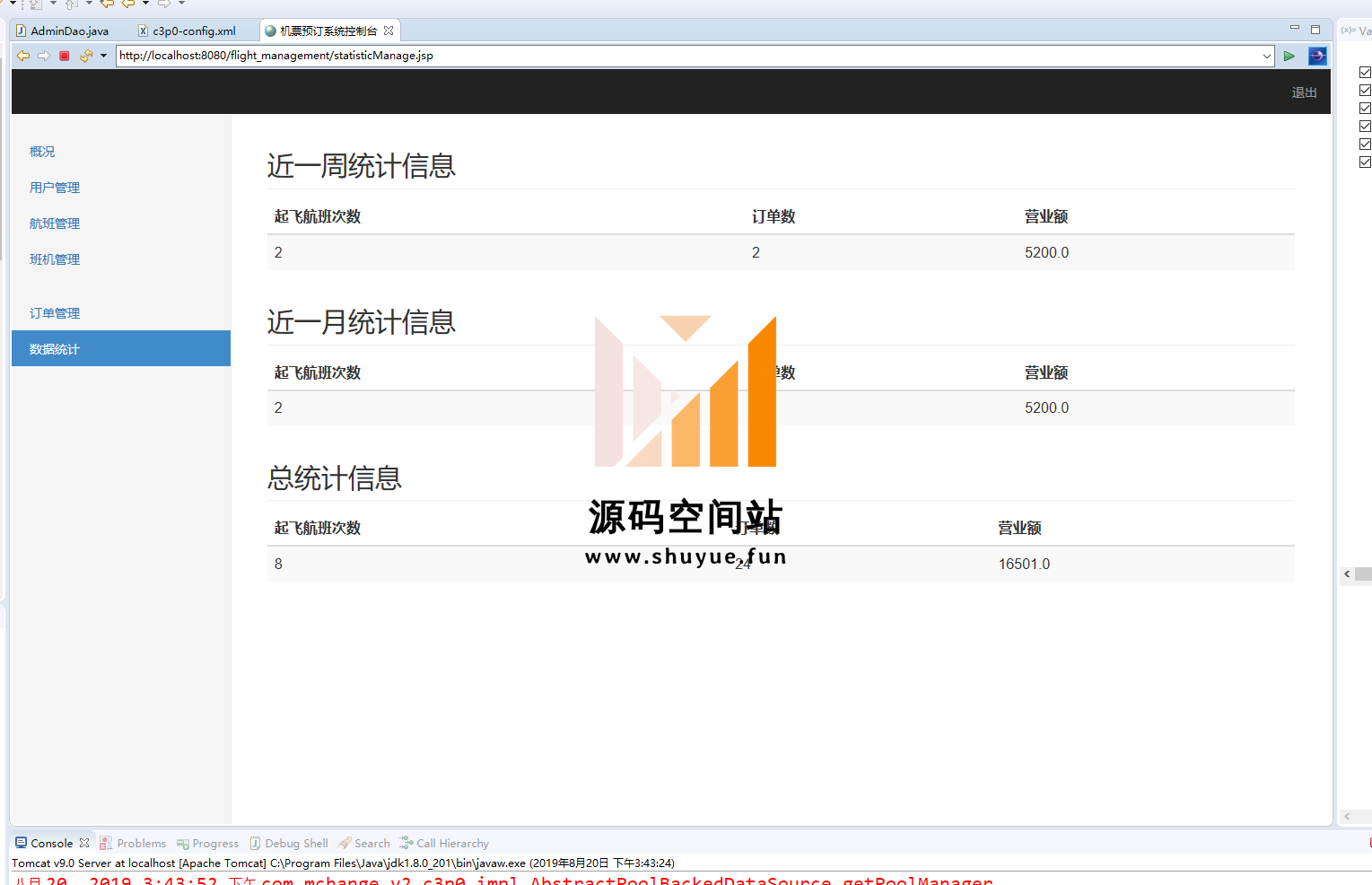
Task: Click 订单数 header in the weekly table
Action: 773,216
